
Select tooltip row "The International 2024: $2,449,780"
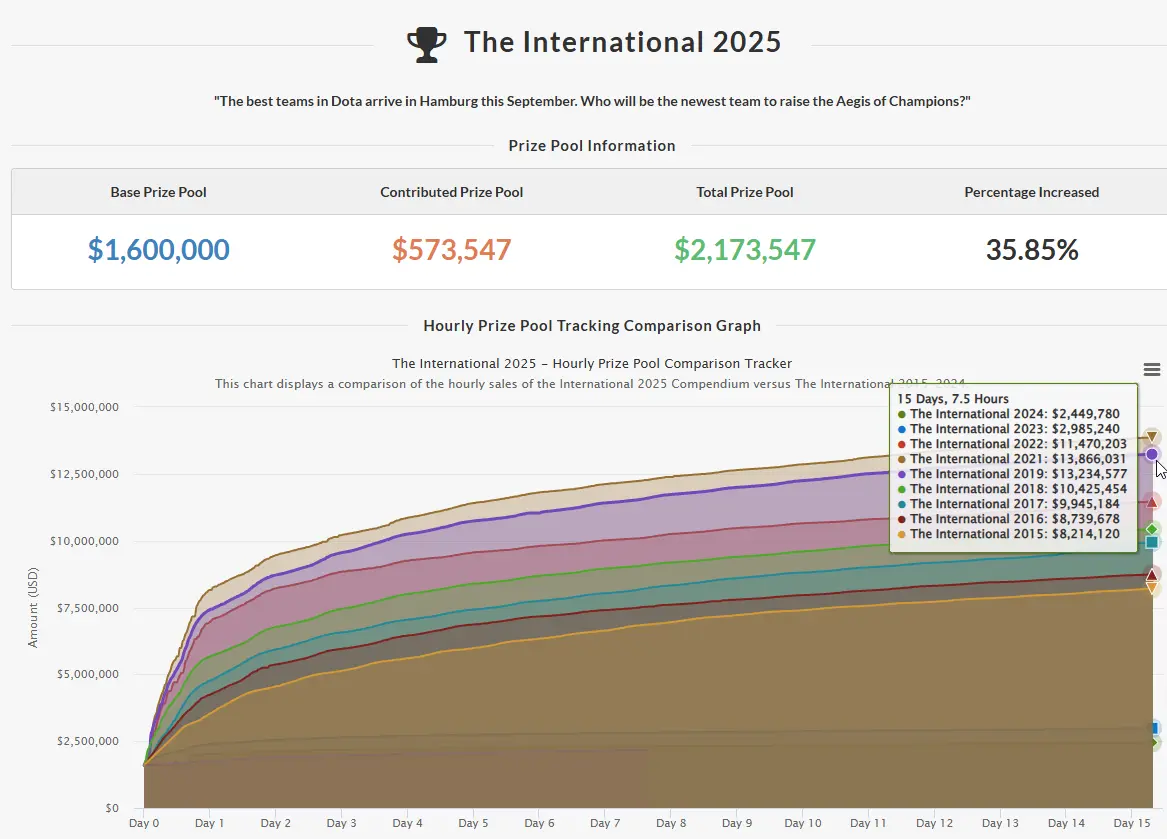click(1008, 414)
